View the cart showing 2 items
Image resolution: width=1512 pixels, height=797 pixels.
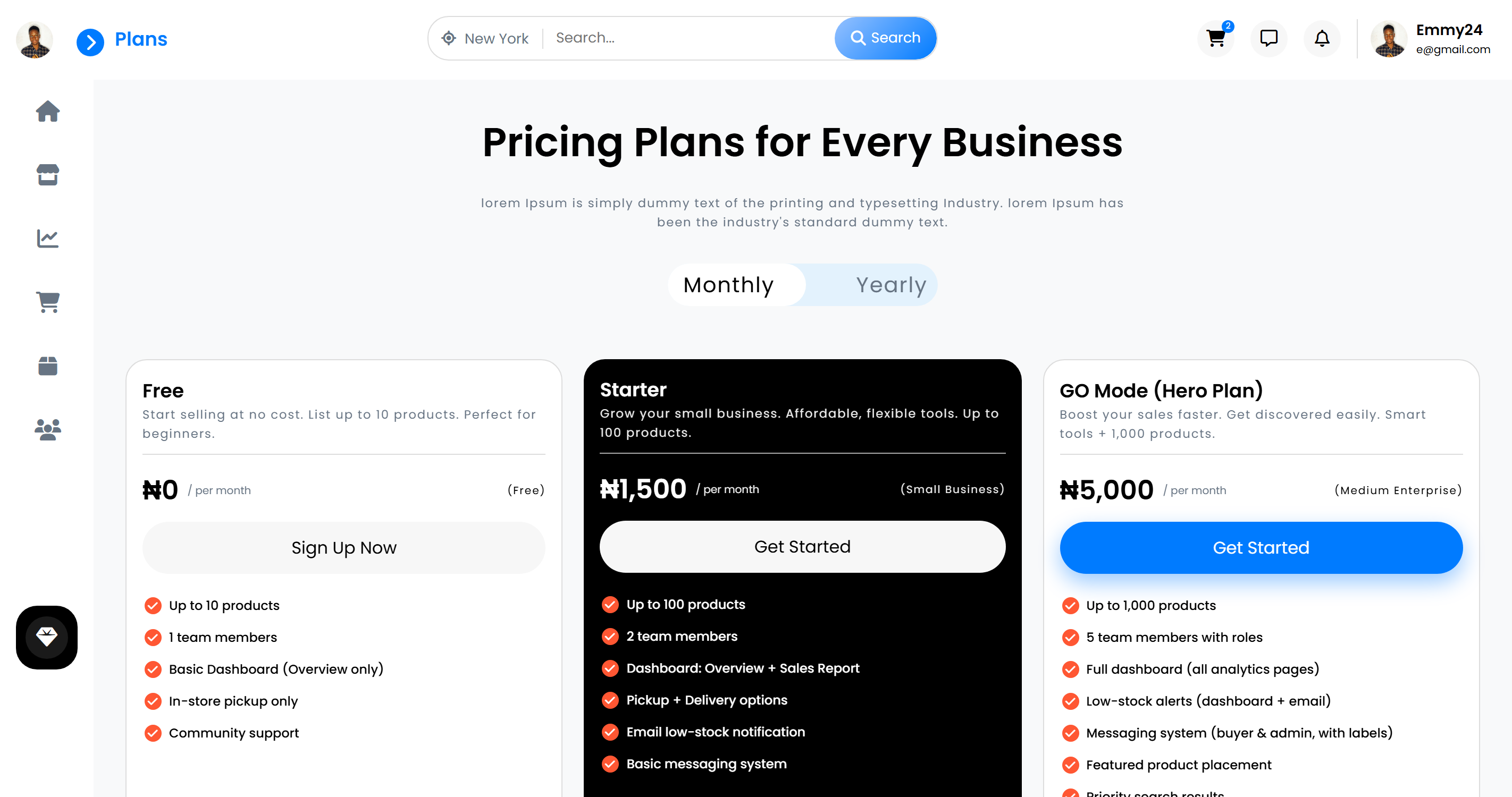[x=1215, y=38]
